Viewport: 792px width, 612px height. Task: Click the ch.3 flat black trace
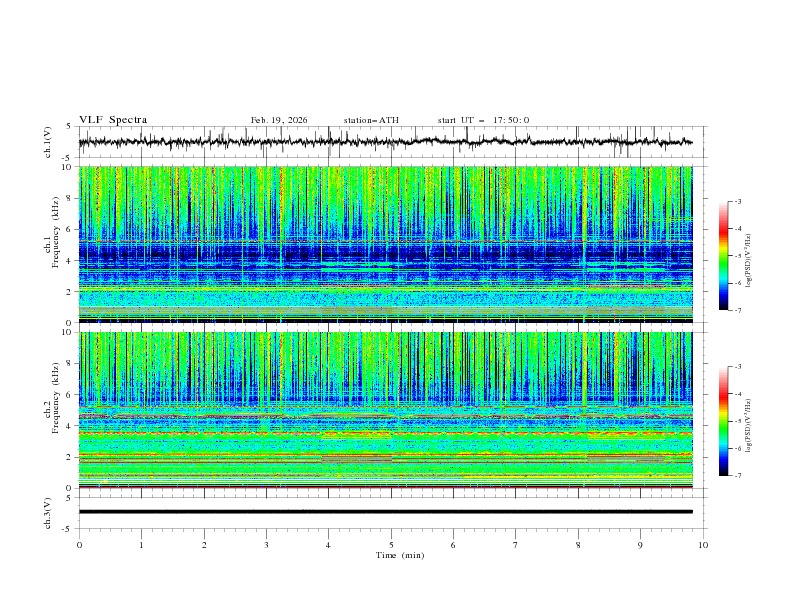pos(385,512)
